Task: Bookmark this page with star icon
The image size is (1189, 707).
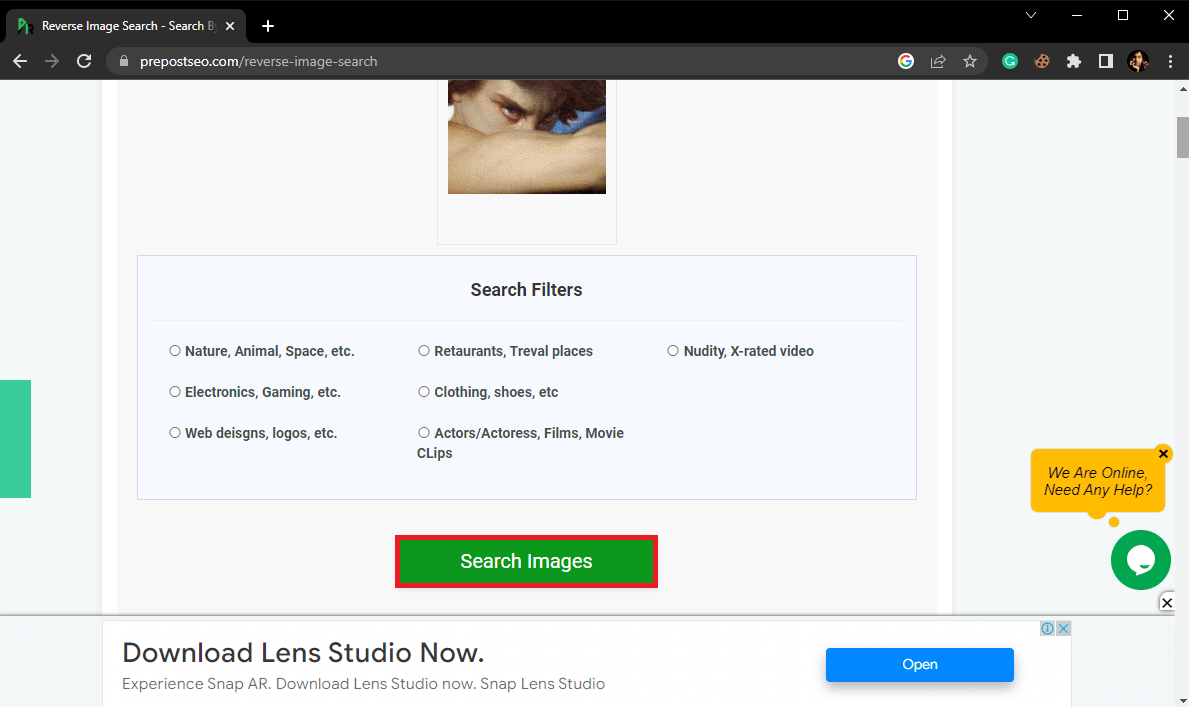Action: pyautogui.click(x=970, y=61)
